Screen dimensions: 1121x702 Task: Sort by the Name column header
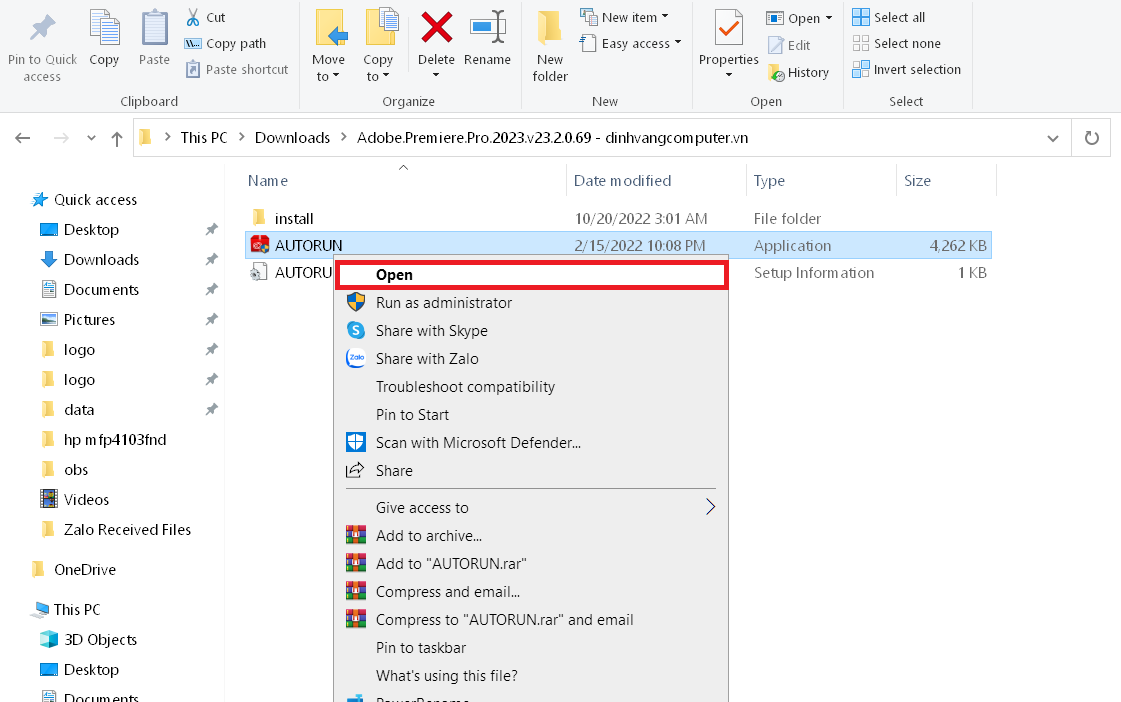tap(268, 181)
